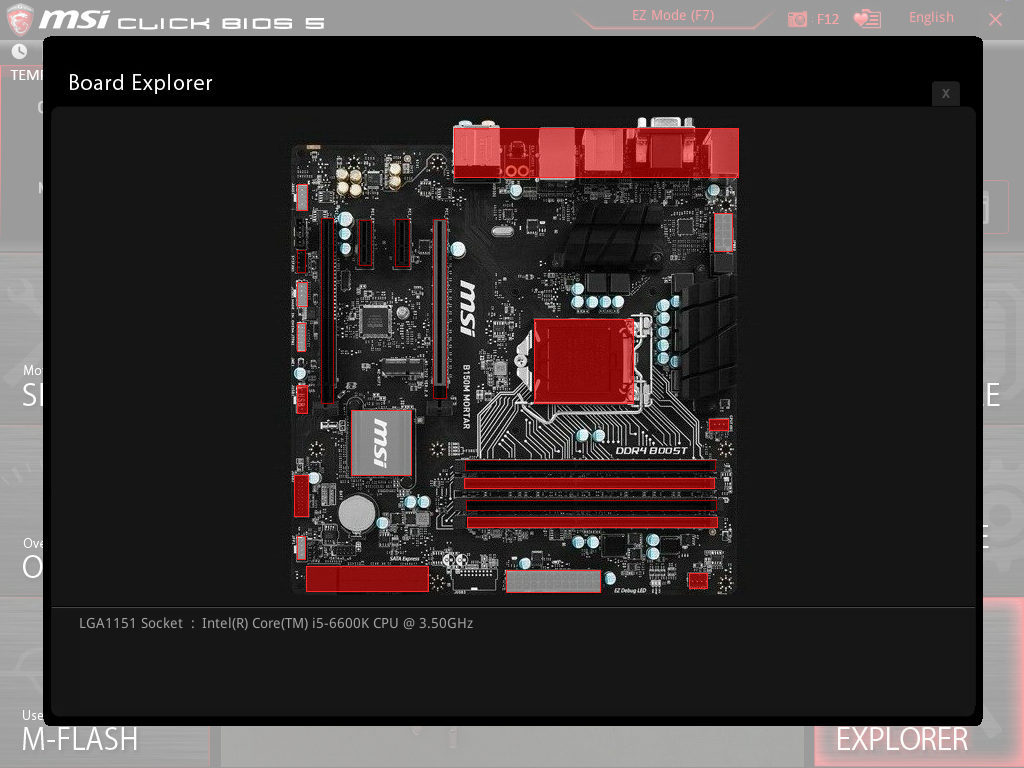Viewport: 1024px width, 768px height.
Task: Change the language from English
Action: pyautogui.click(x=931, y=18)
